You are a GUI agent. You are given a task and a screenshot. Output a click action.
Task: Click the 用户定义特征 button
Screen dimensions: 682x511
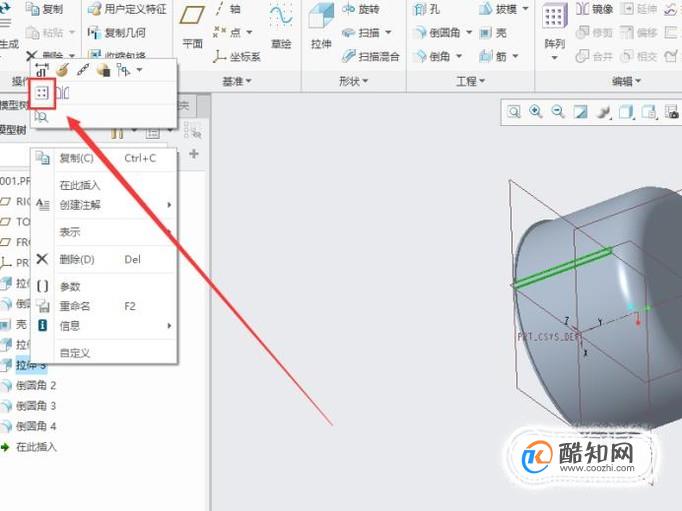coord(127,9)
